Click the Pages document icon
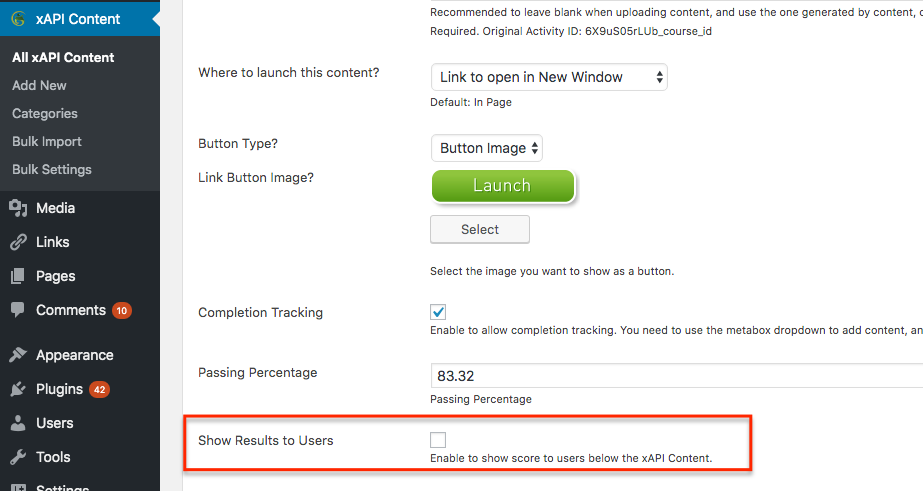923x491 pixels. pyautogui.click(x=18, y=276)
